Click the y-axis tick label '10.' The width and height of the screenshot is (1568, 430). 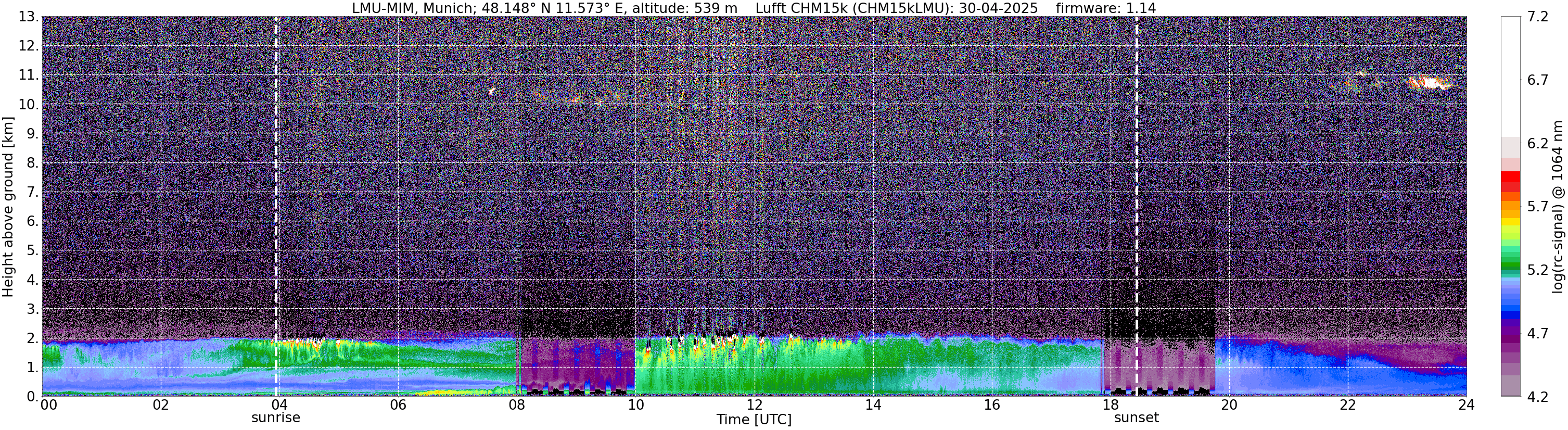click(29, 105)
